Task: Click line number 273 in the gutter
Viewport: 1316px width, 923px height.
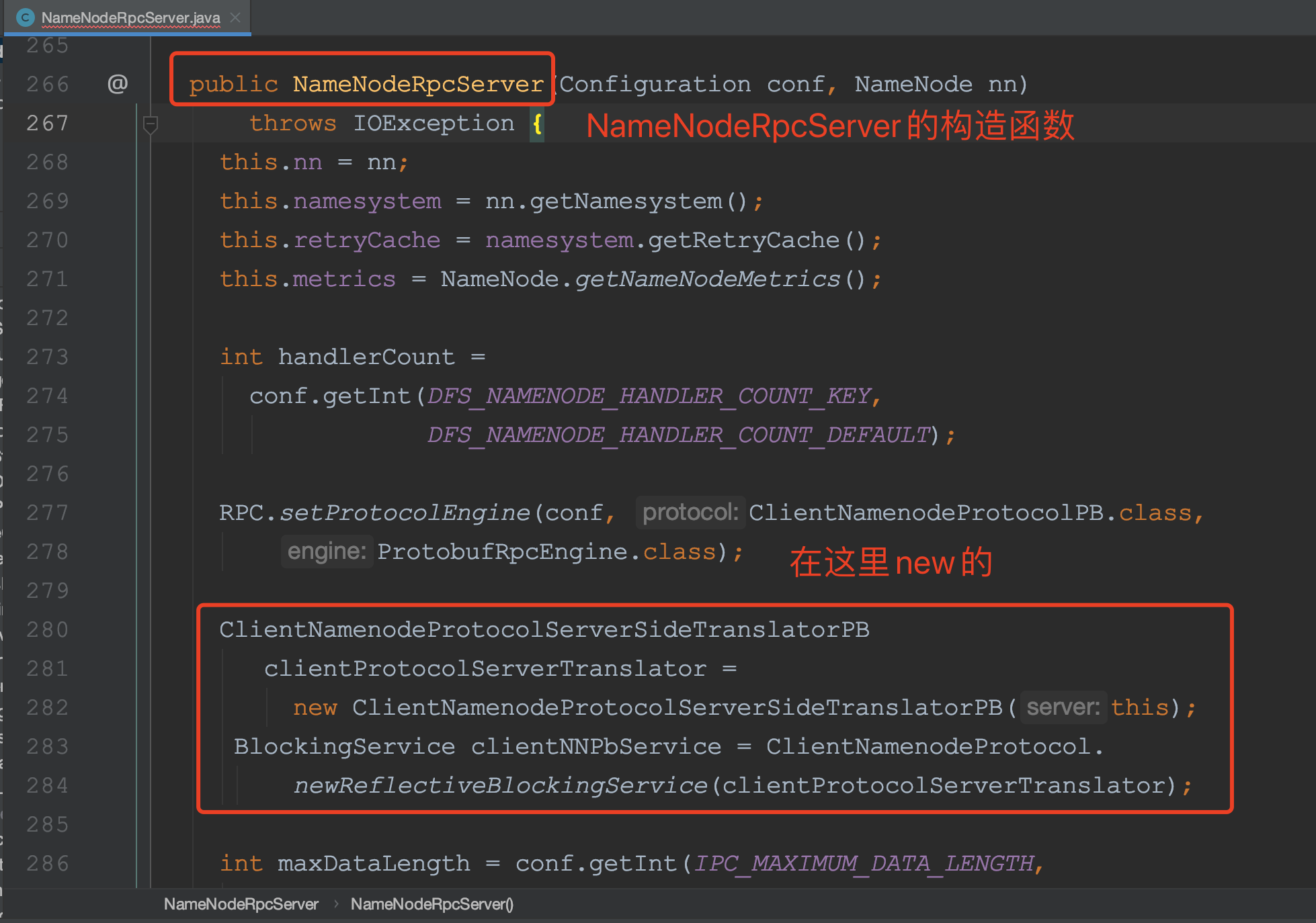Action: (x=47, y=356)
